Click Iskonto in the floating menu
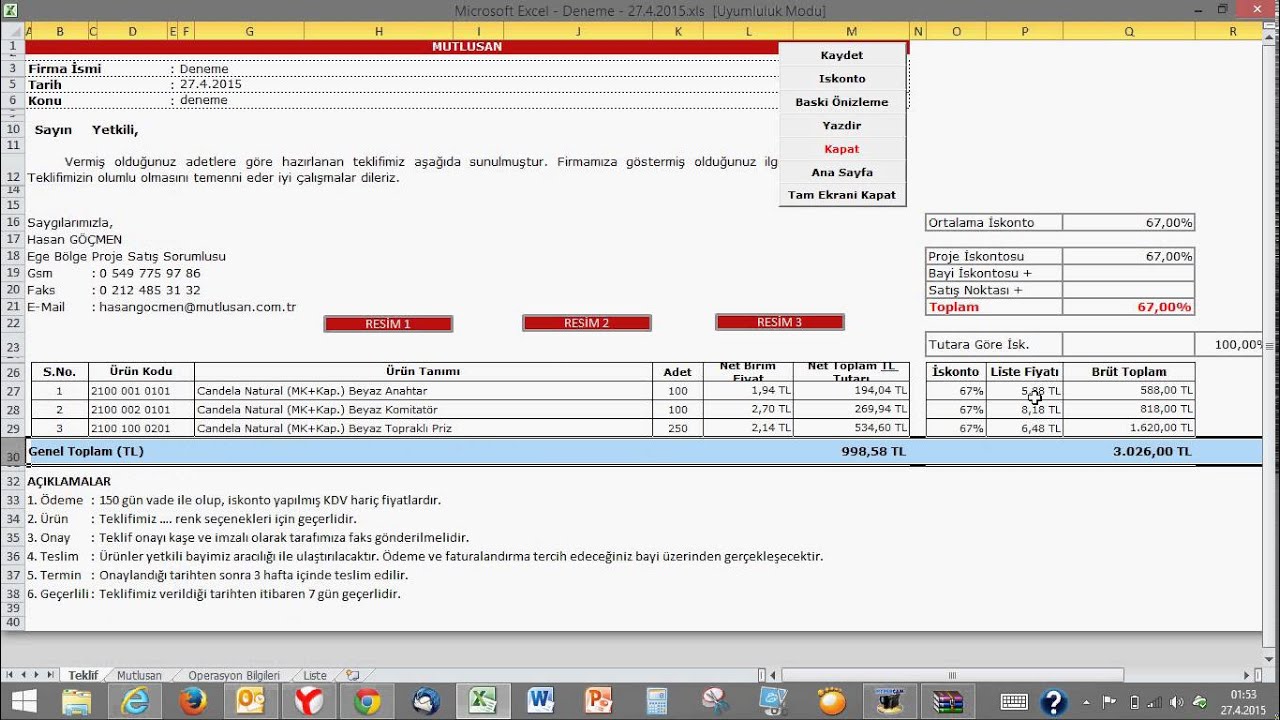The height and width of the screenshot is (720, 1280). 842,78
